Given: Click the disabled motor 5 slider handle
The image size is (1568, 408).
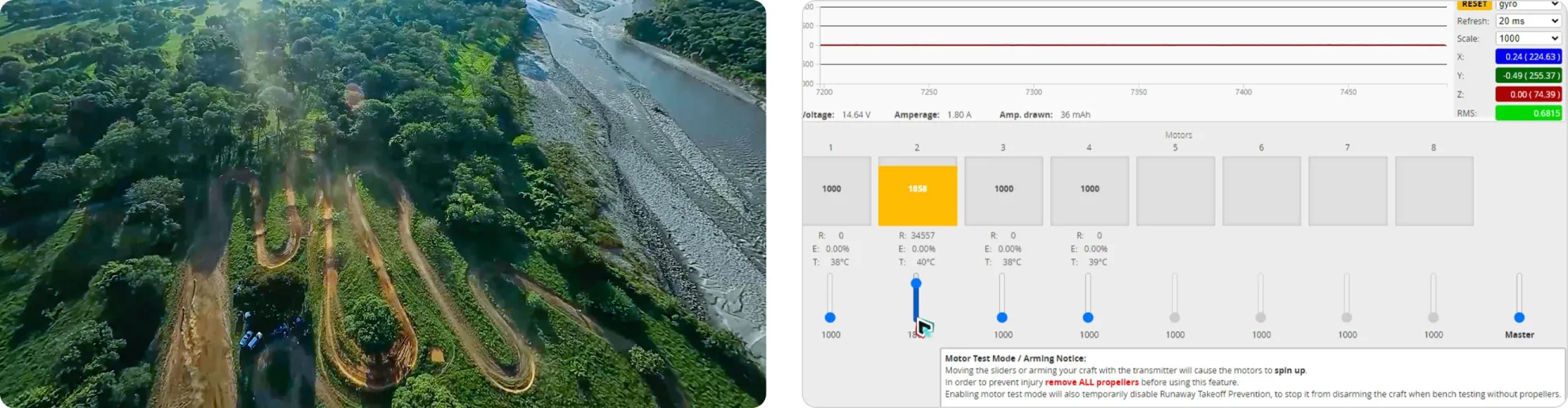Looking at the screenshot, I should (x=1174, y=318).
